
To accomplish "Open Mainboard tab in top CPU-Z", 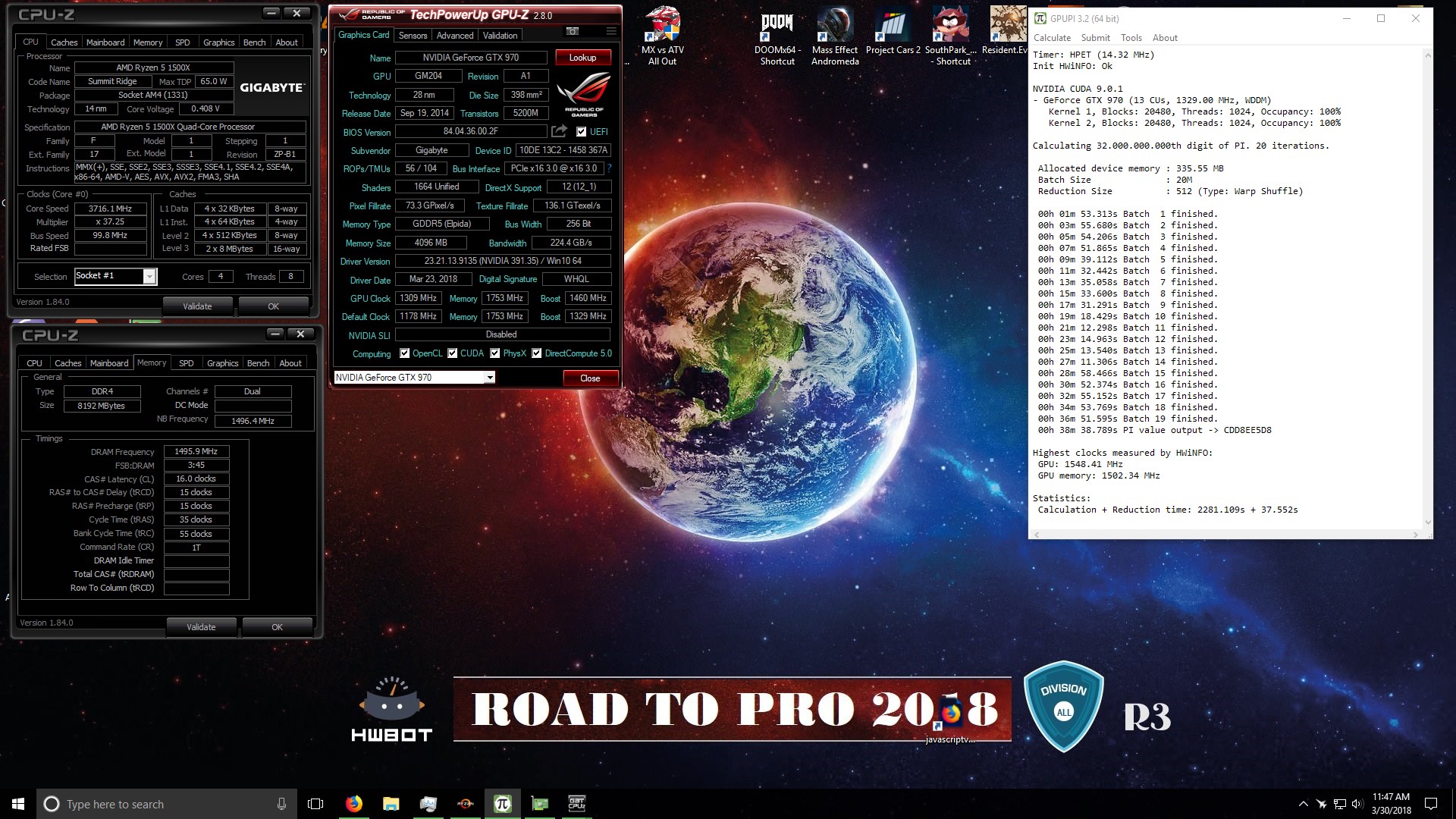I will pos(105,42).
